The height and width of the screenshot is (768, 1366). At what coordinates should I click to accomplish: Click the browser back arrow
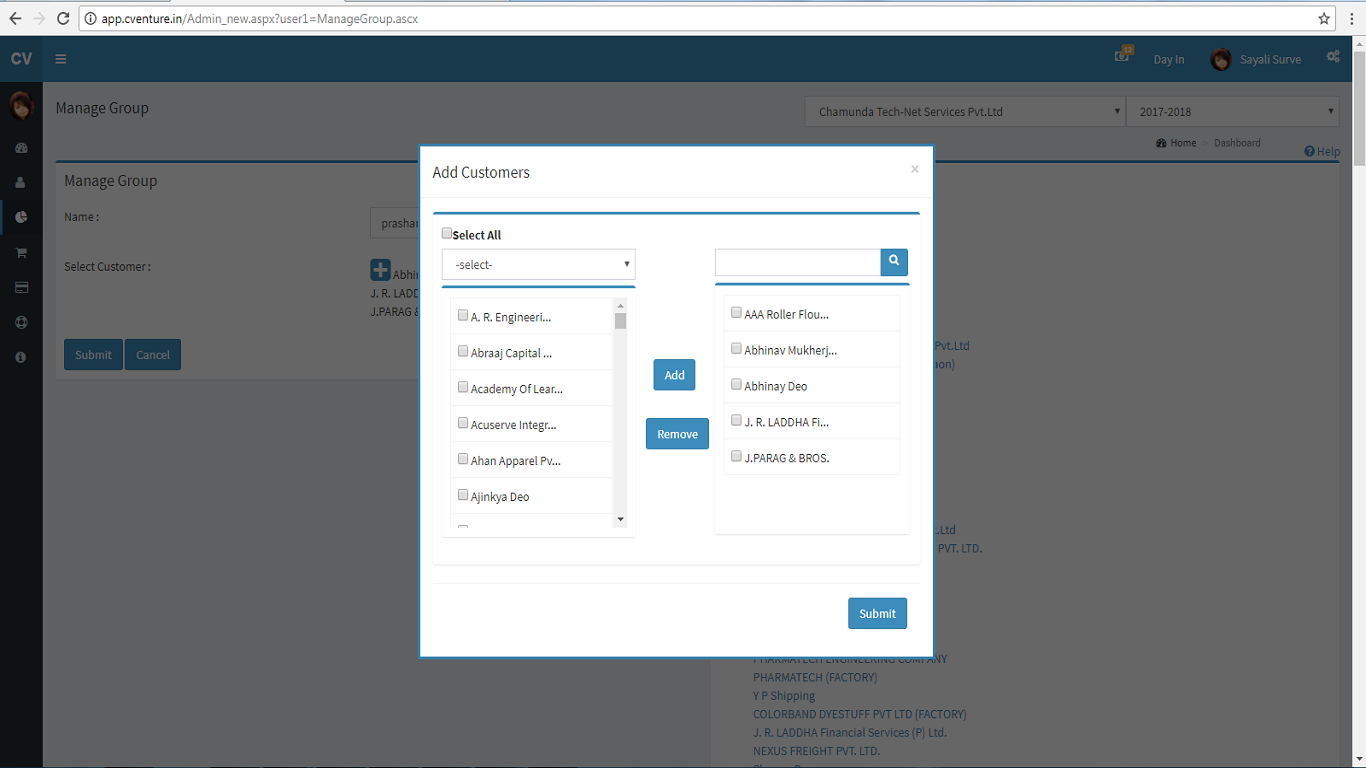tap(14, 18)
